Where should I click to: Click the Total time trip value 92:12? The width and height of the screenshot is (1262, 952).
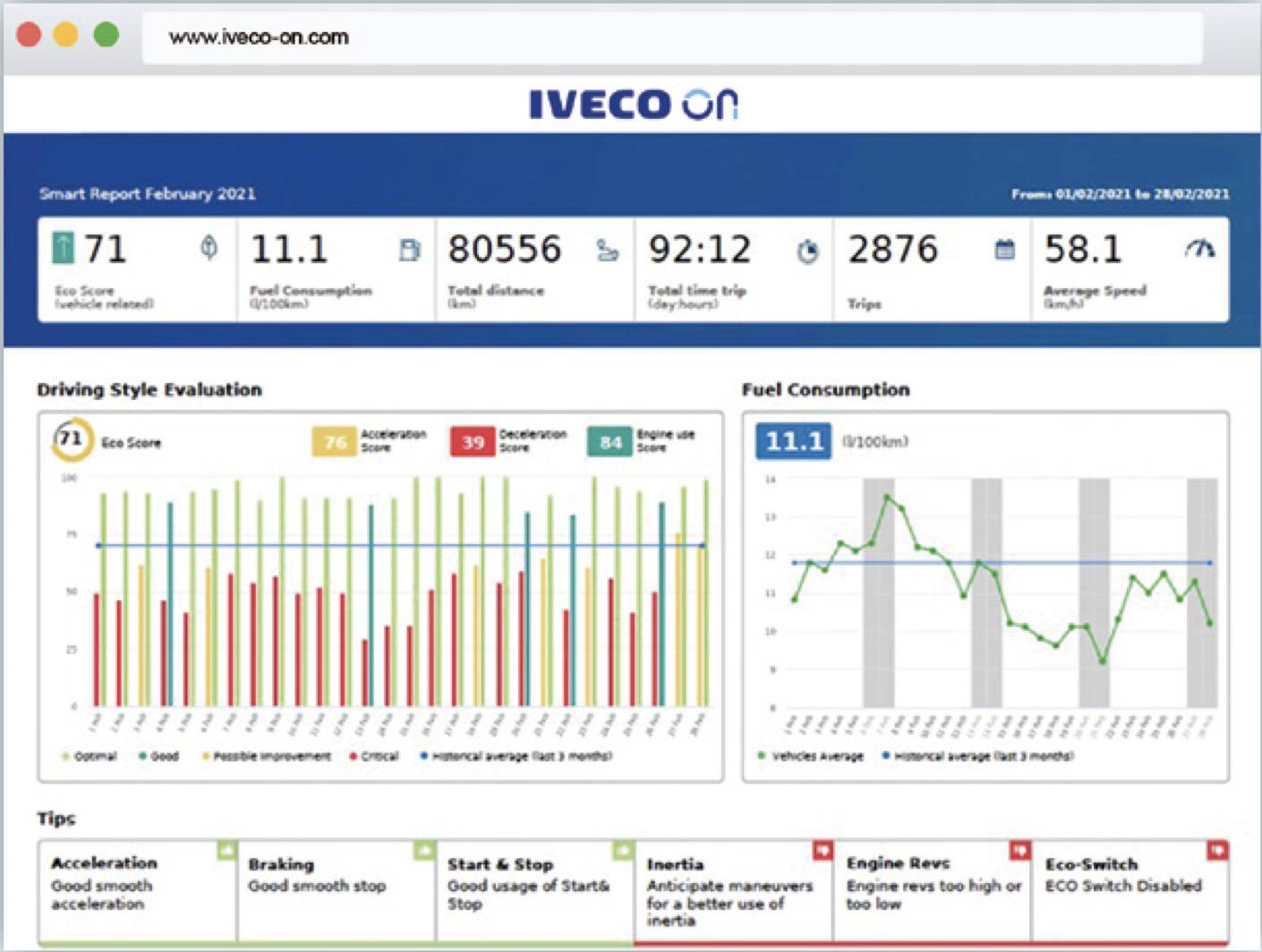(700, 249)
